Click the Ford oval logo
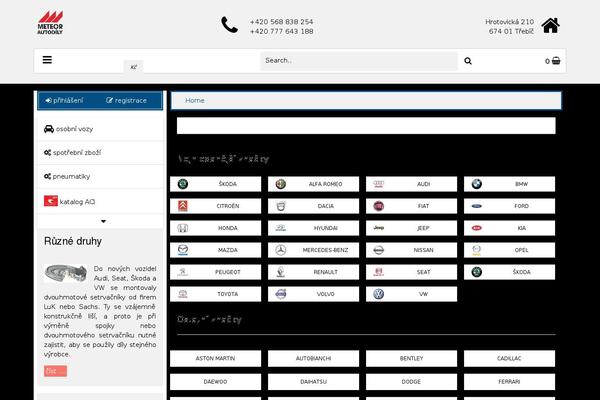 (476, 206)
